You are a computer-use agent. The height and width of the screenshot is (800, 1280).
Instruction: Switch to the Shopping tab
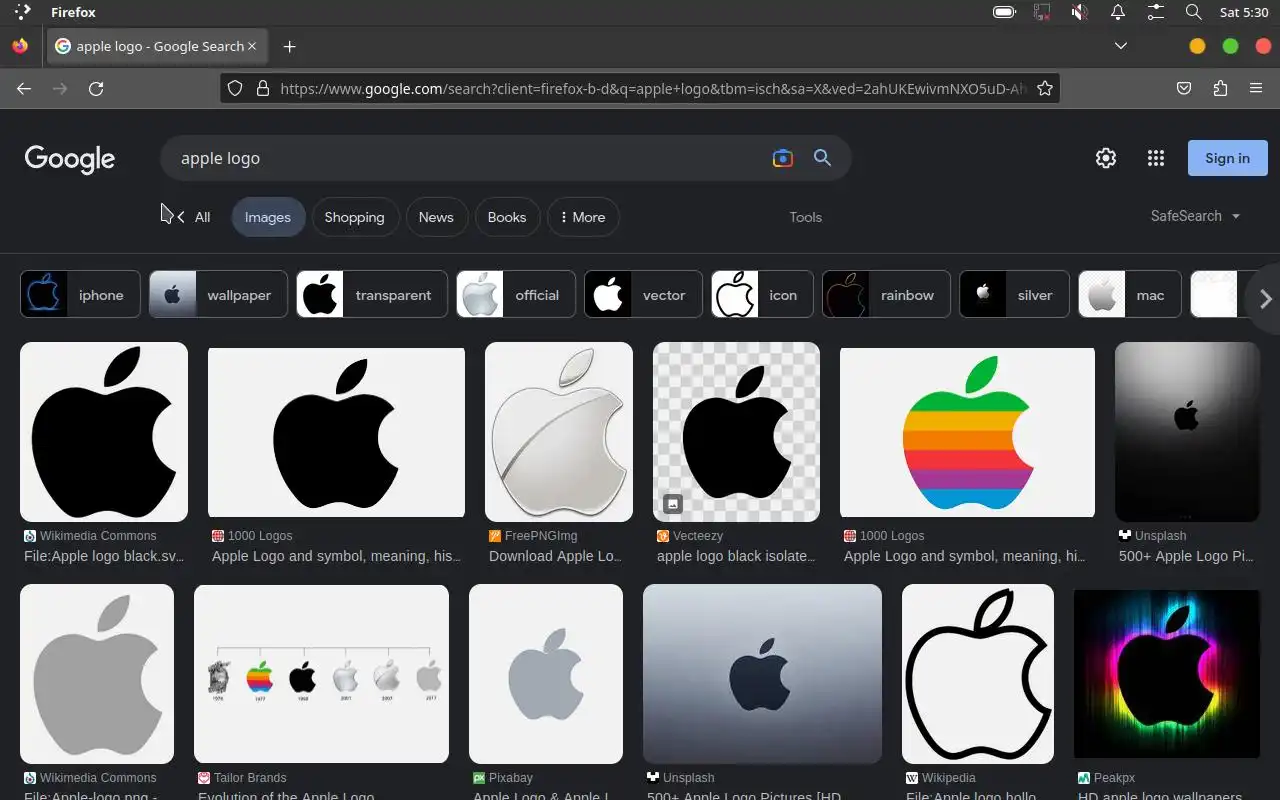coord(354,217)
